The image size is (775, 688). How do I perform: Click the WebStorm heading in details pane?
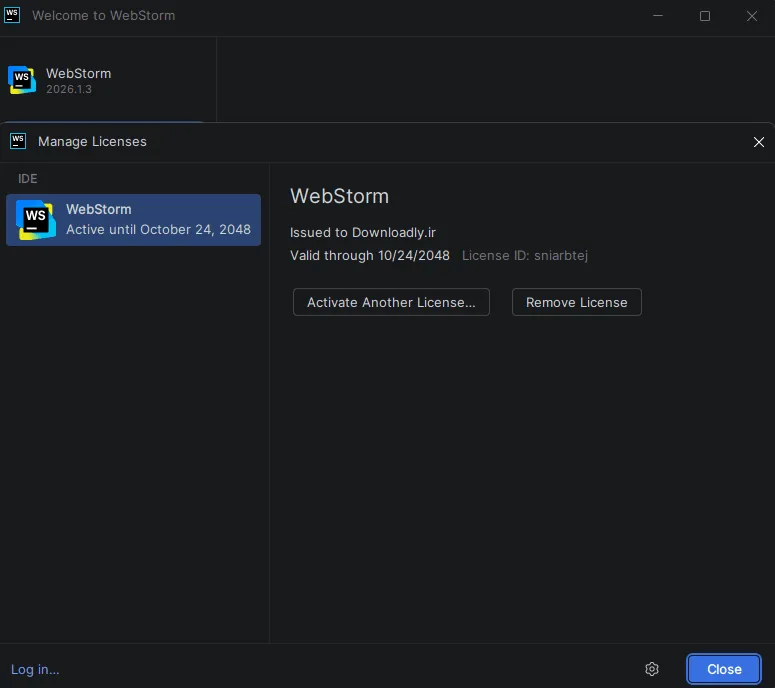tap(340, 196)
